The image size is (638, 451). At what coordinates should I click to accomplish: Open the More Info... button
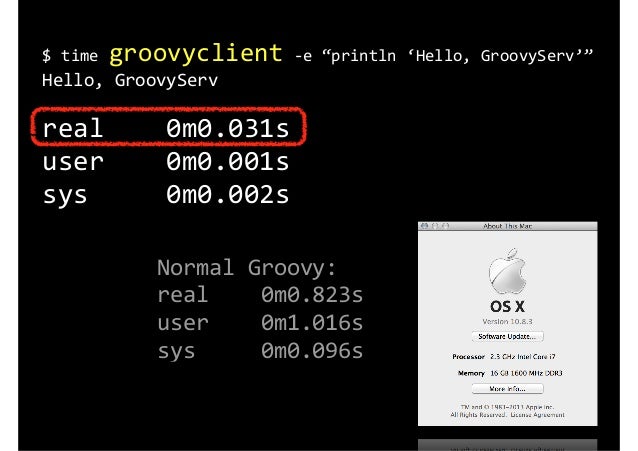click(x=507, y=389)
